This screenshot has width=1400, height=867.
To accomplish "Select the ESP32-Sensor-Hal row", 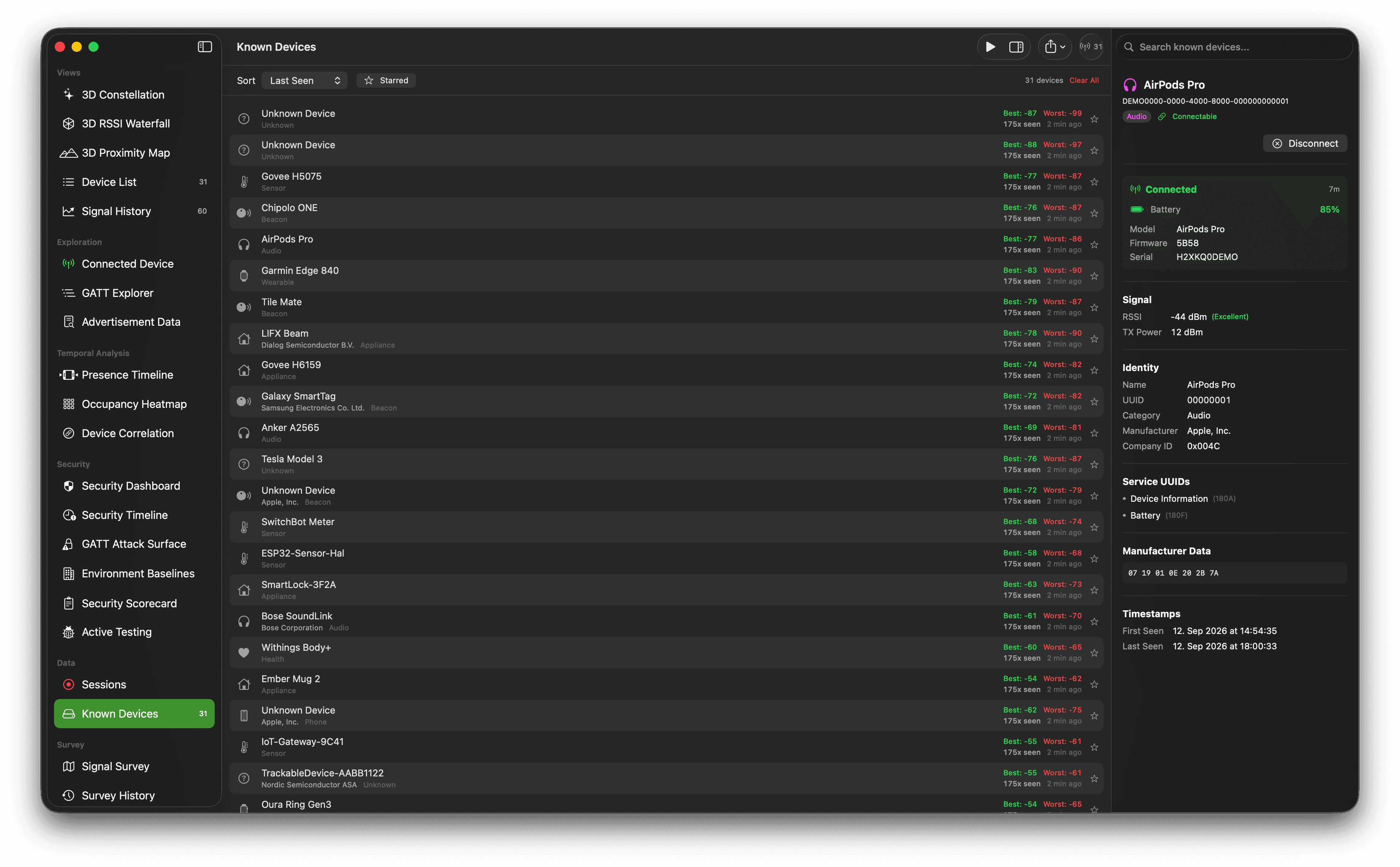I will coord(666,559).
